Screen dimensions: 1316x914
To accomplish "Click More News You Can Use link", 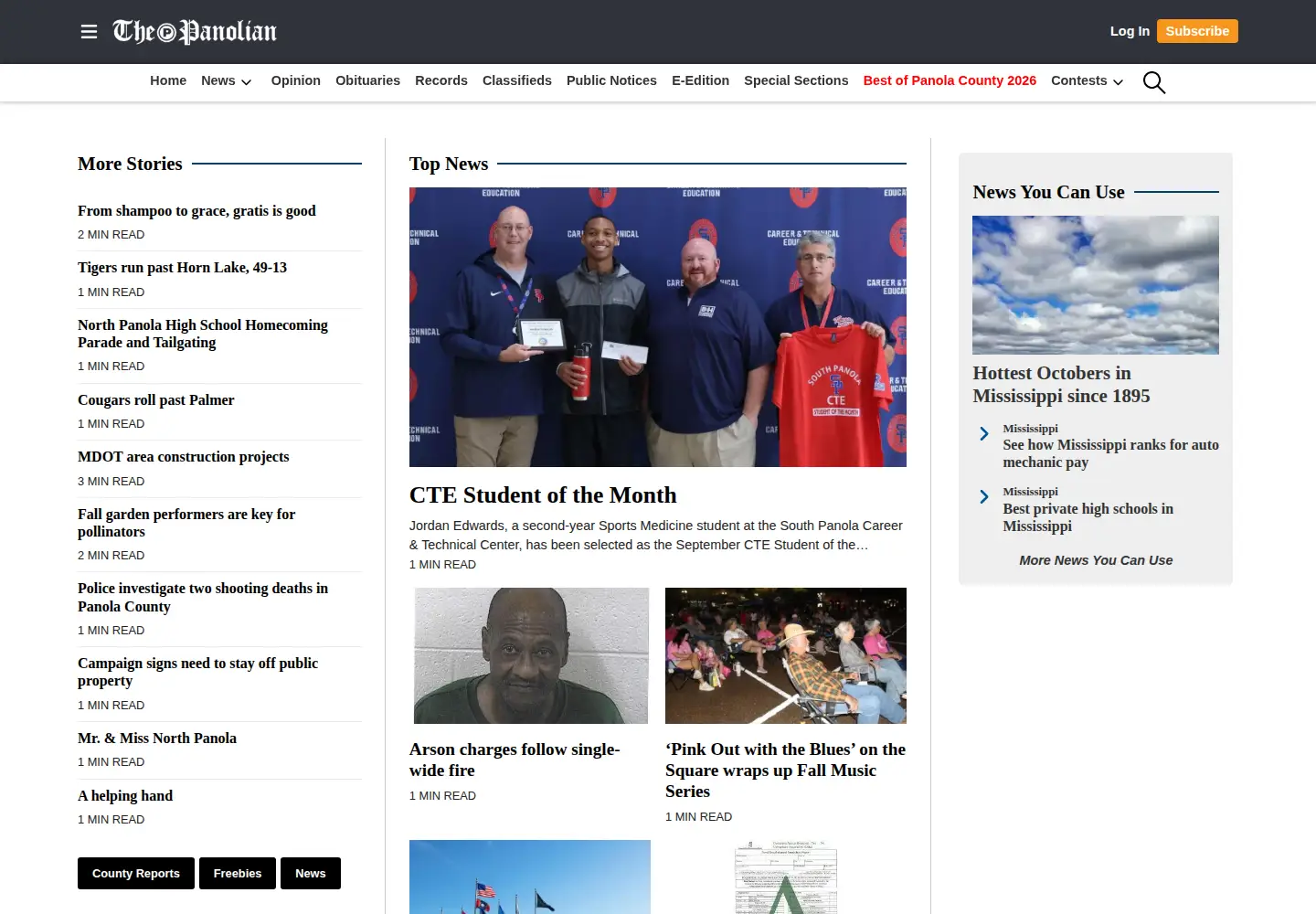I will click(1096, 560).
